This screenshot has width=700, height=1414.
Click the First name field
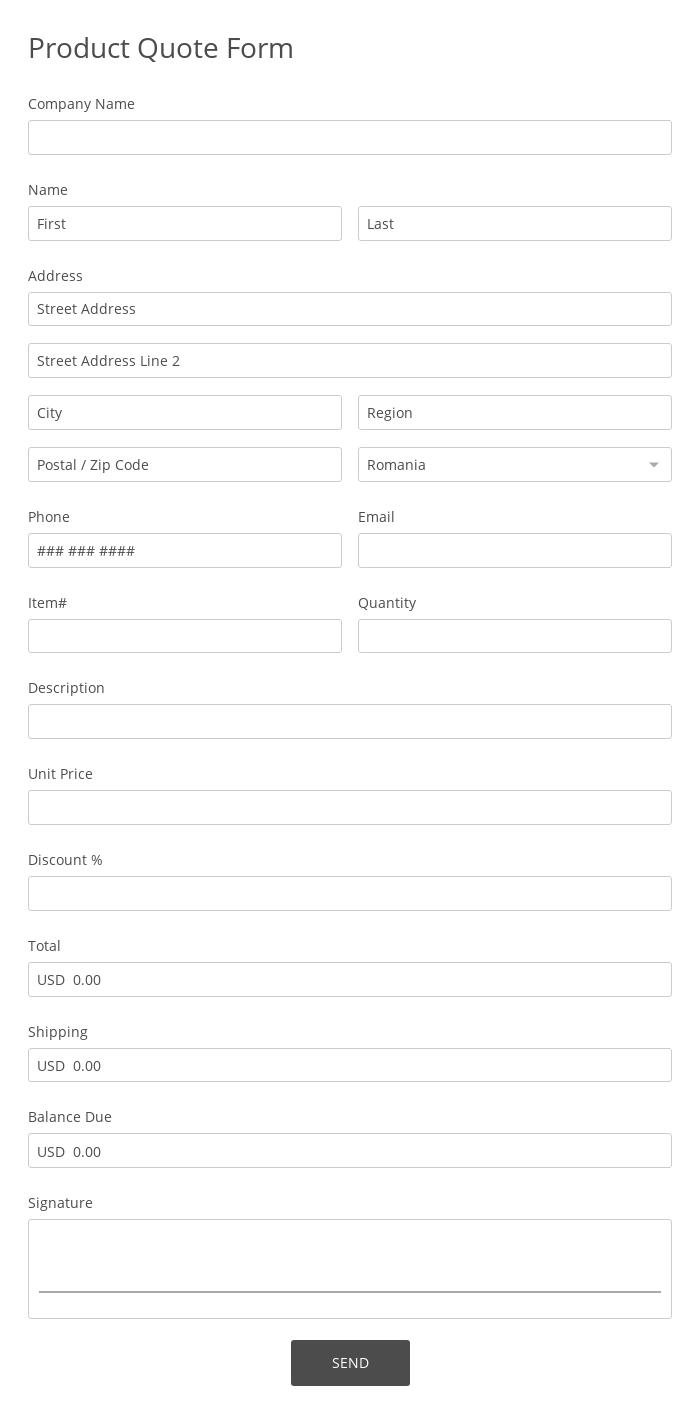[x=185, y=223]
